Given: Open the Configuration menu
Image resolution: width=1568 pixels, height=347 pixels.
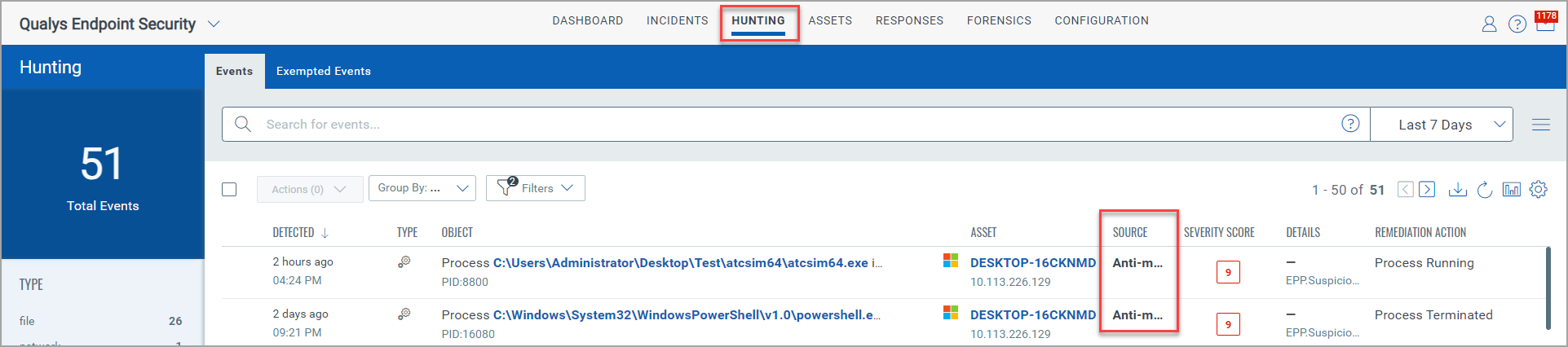Looking at the screenshot, I should pyautogui.click(x=1102, y=20).
